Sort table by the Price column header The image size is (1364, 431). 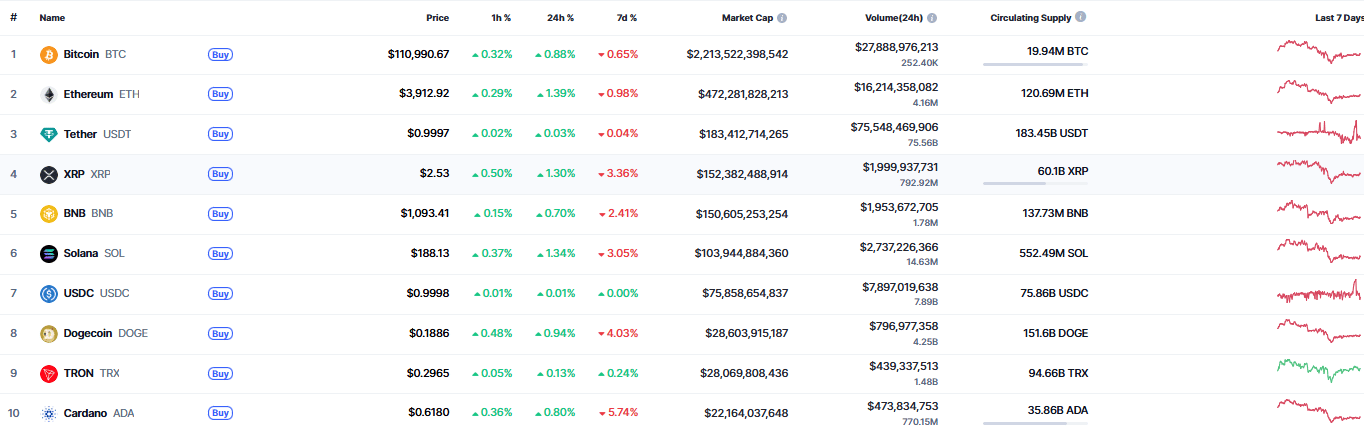tap(437, 18)
